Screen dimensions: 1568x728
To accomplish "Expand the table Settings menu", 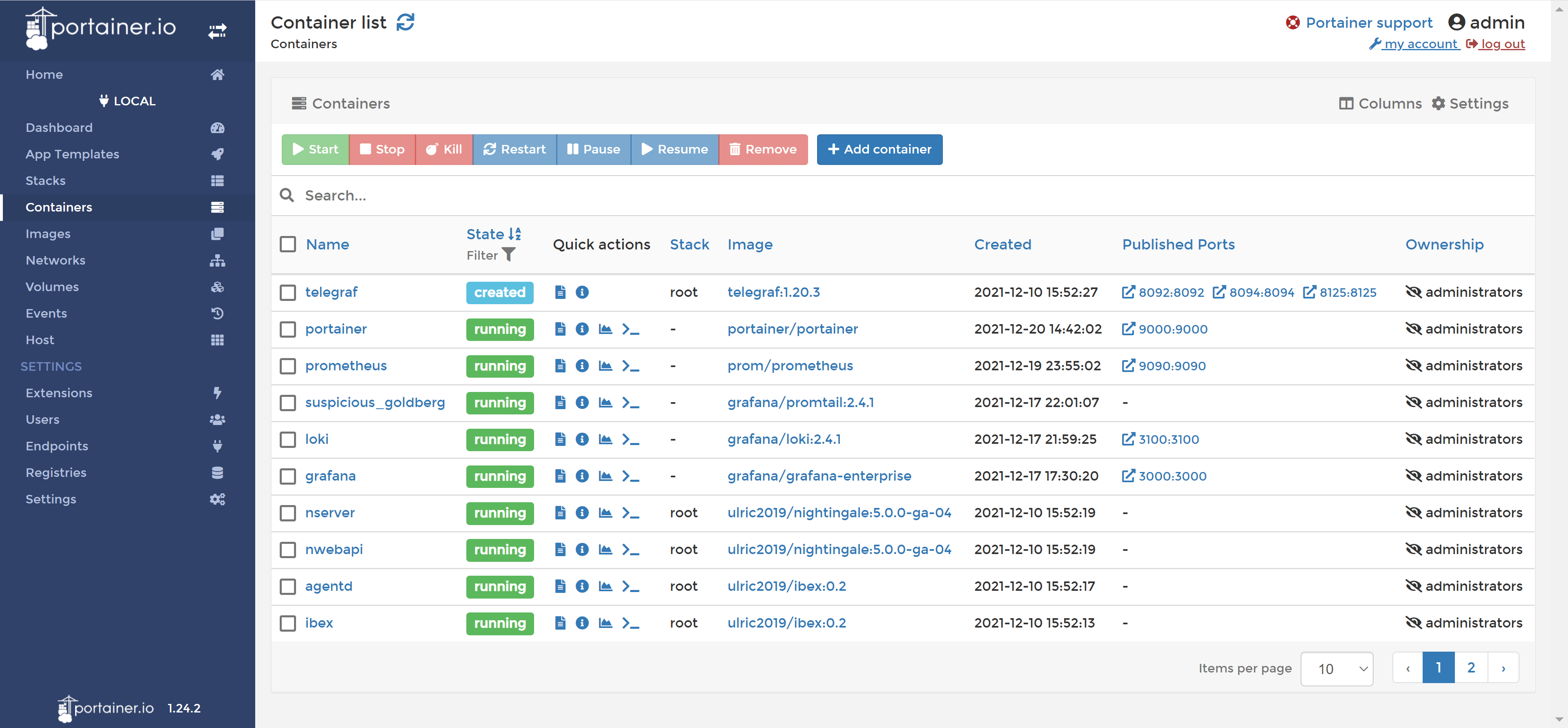I will click(x=1470, y=103).
